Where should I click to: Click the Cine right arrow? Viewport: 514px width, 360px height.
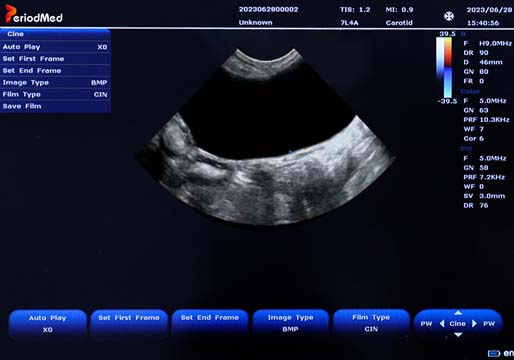point(474,323)
